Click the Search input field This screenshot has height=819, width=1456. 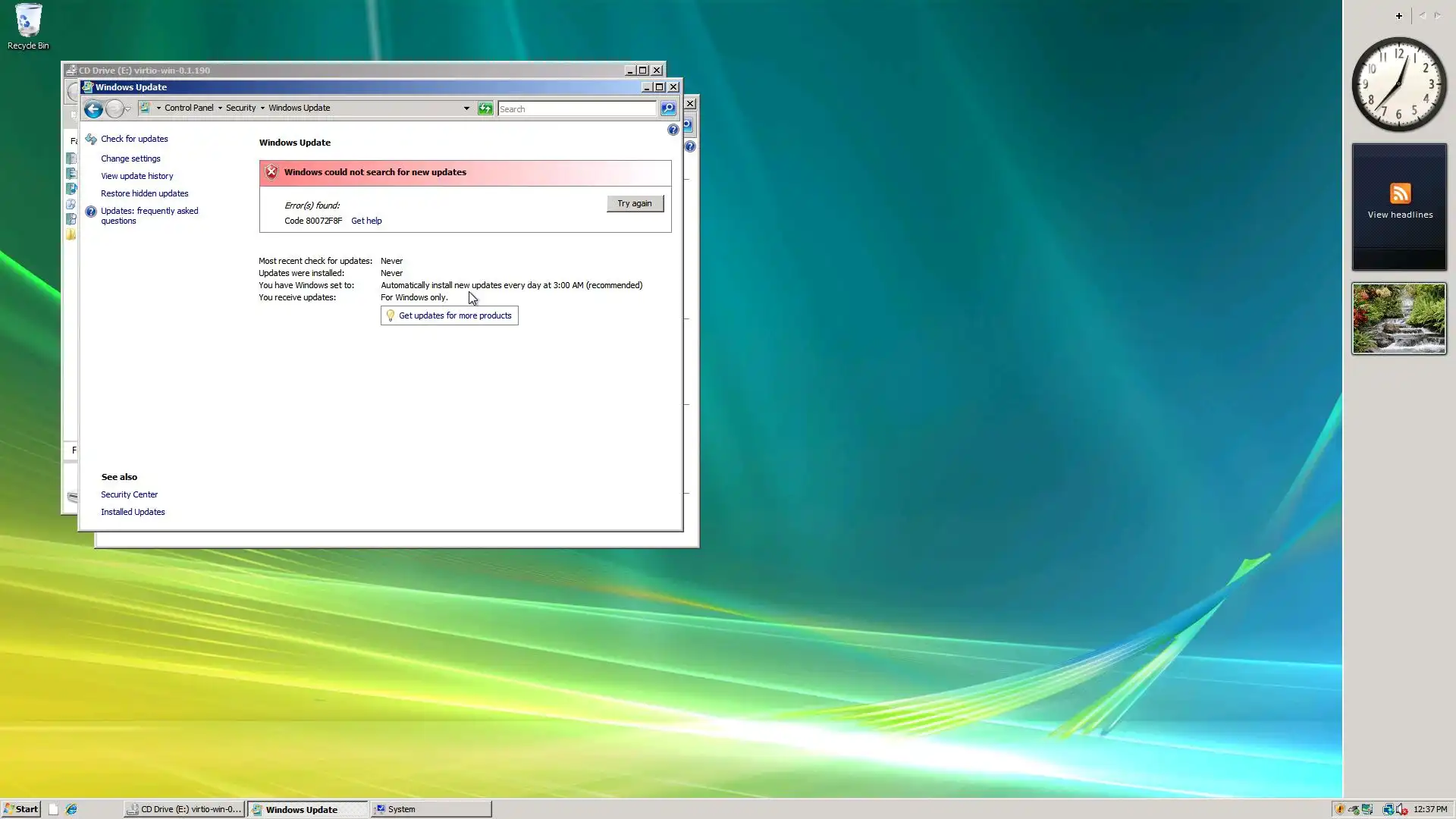[576, 109]
